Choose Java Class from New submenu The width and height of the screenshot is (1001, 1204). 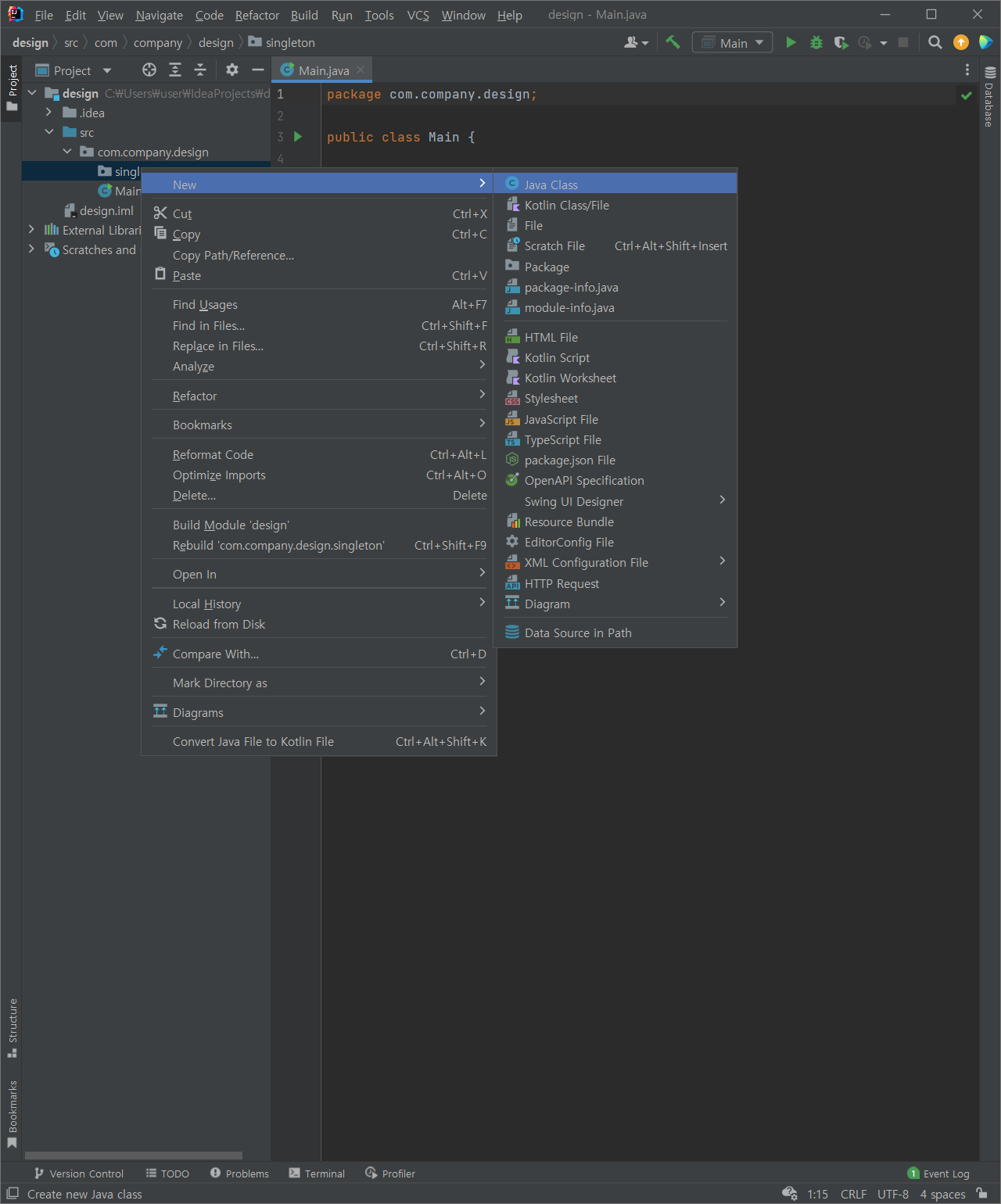pyautogui.click(x=615, y=185)
